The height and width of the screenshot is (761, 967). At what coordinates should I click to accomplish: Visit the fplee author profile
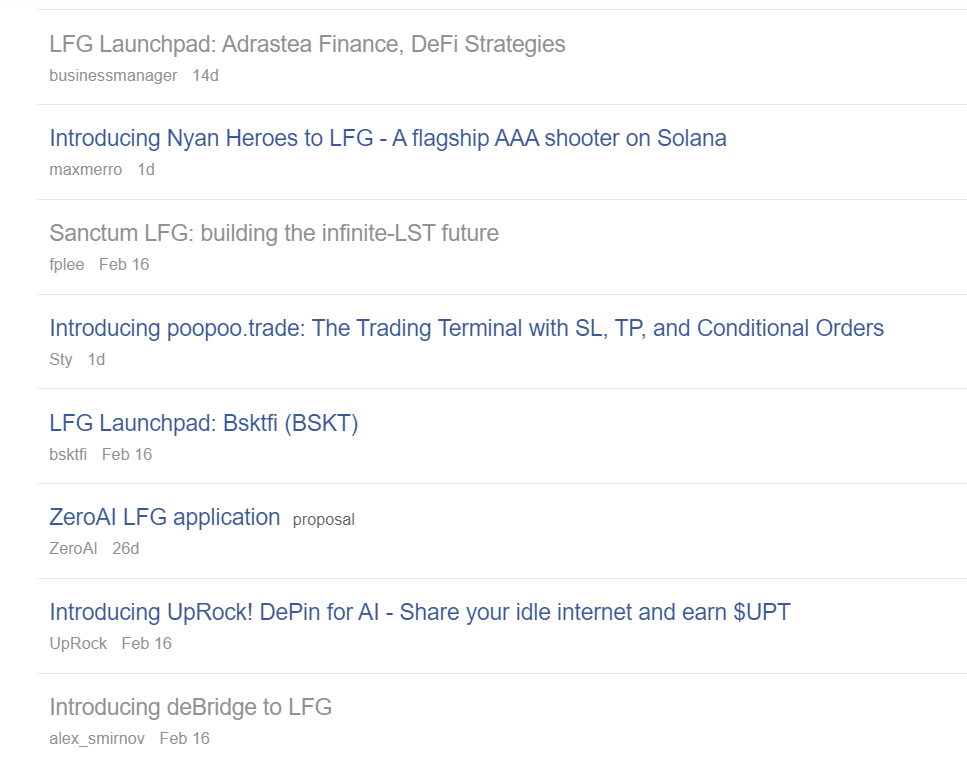(66, 264)
